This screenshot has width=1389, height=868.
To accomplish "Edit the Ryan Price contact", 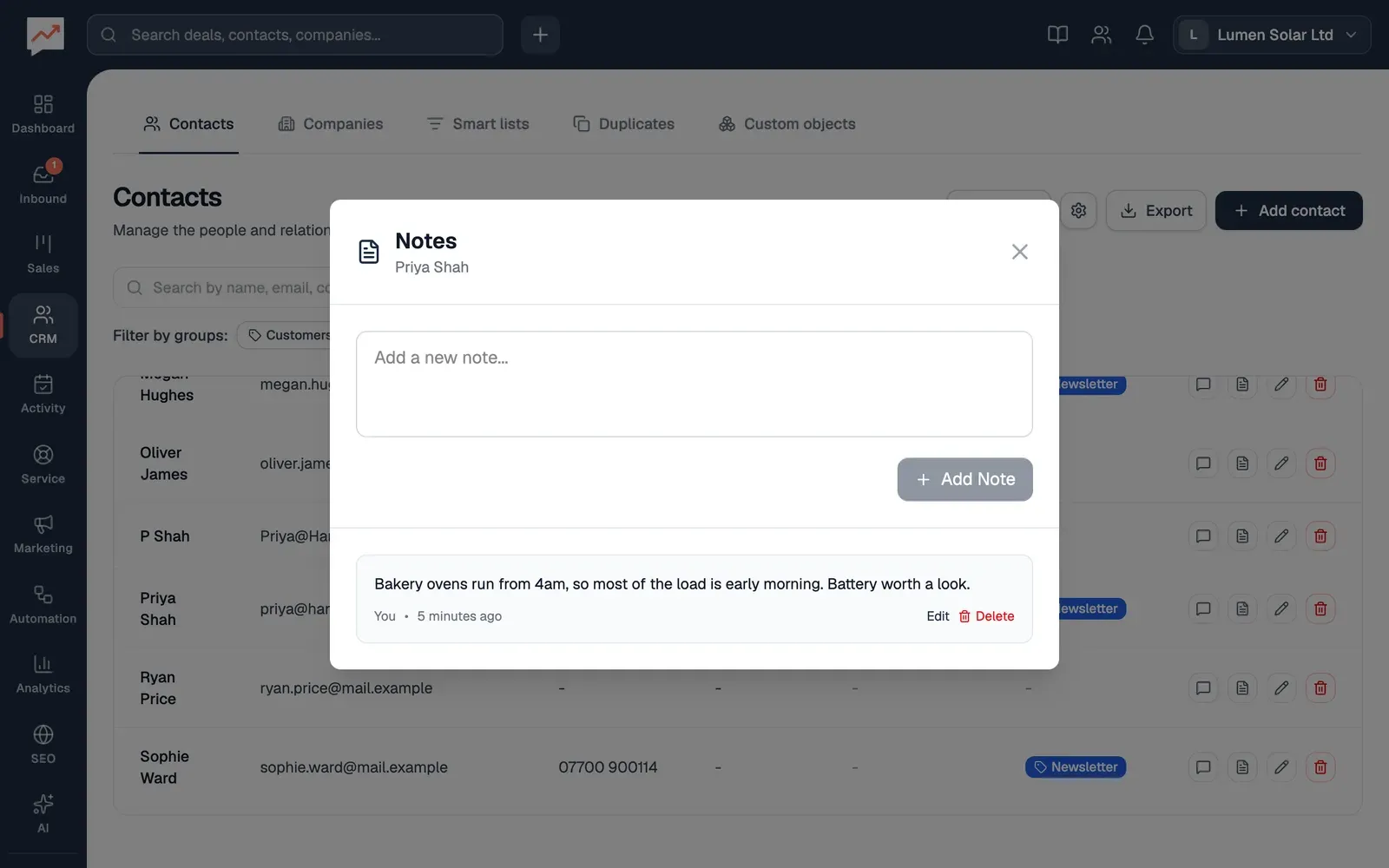I will pyautogui.click(x=1281, y=688).
